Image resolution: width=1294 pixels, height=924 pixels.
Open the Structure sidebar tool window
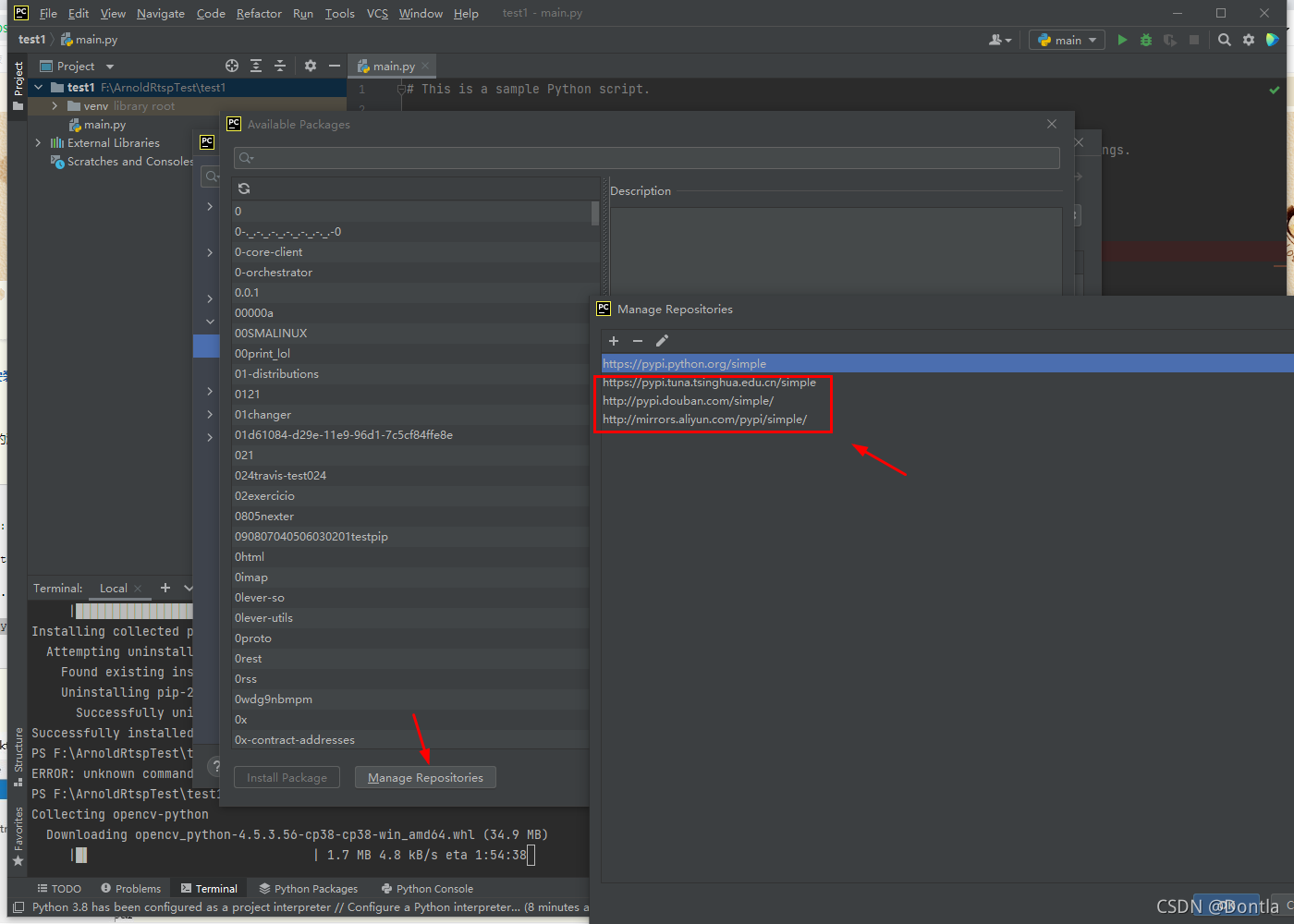[18, 757]
